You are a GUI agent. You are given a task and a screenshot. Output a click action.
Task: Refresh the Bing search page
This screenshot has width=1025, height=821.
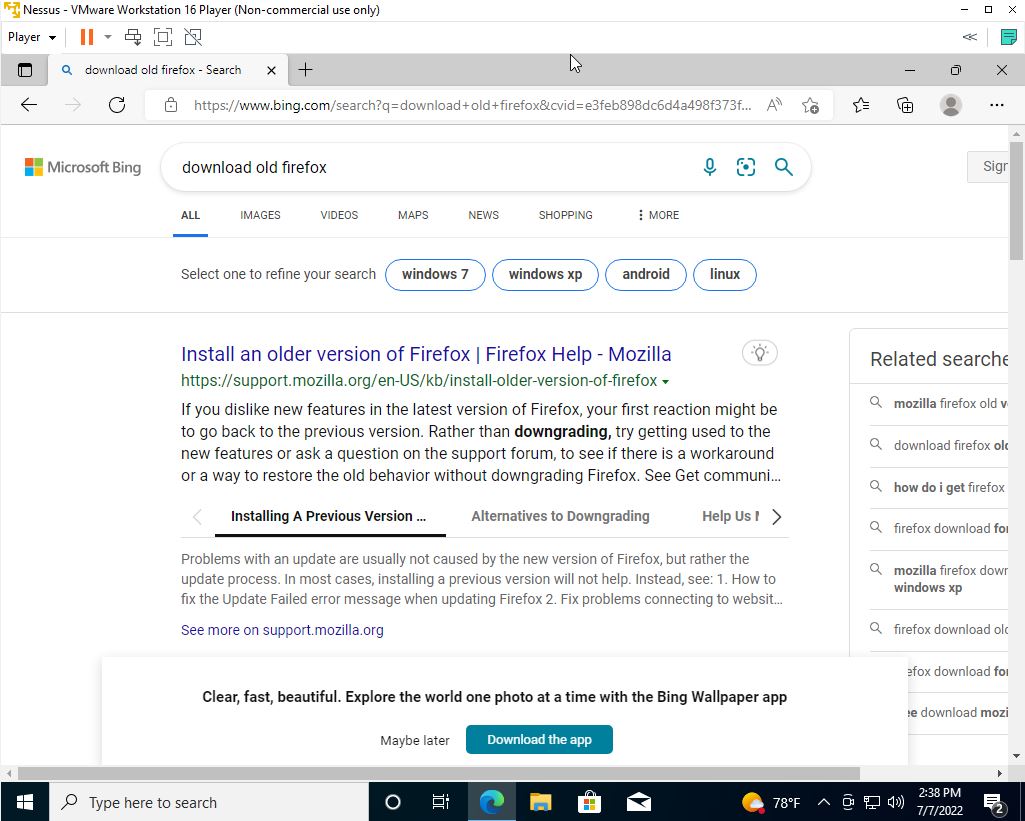click(x=117, y=105)
